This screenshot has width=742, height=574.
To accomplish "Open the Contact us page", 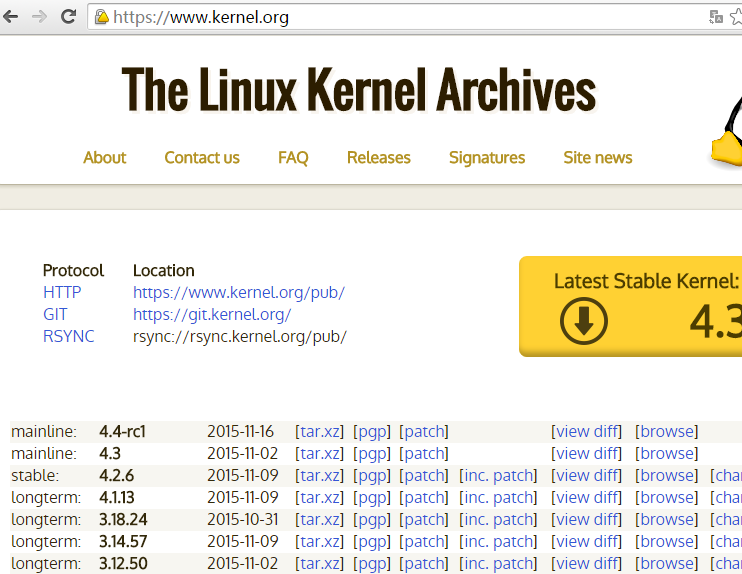I will coord(202,158).
